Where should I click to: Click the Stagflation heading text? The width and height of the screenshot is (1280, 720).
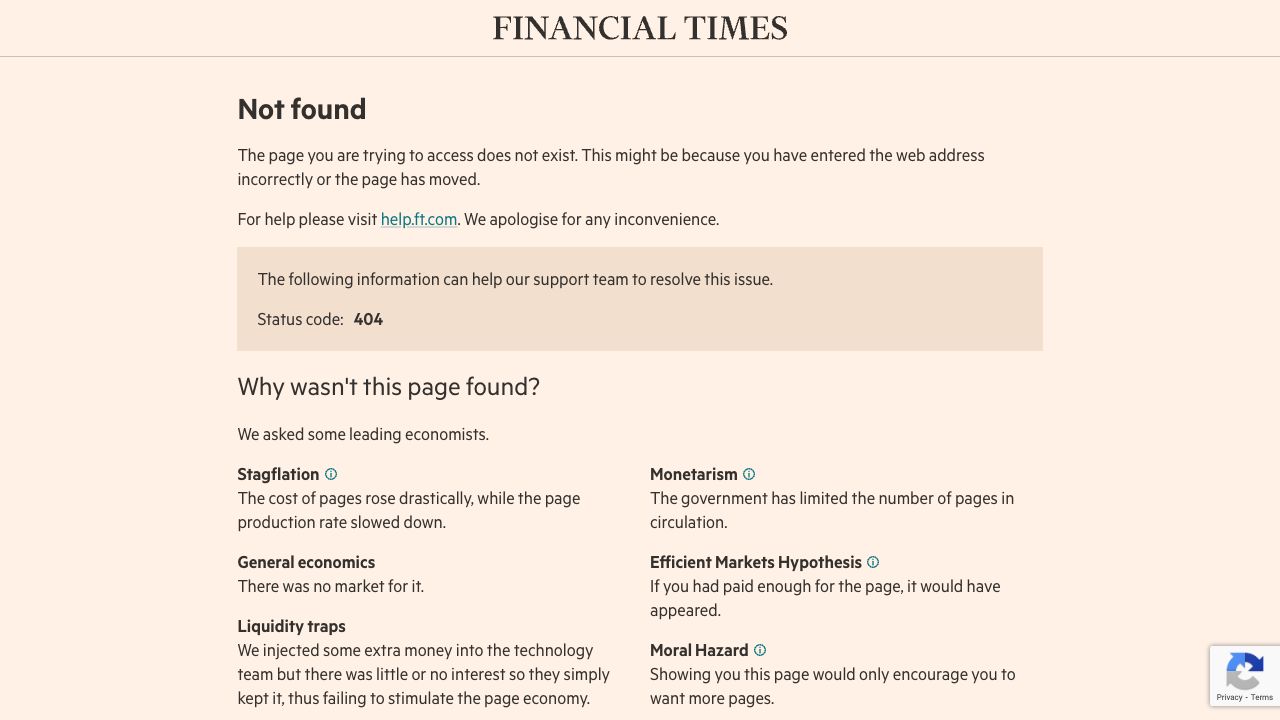[278, 474]
